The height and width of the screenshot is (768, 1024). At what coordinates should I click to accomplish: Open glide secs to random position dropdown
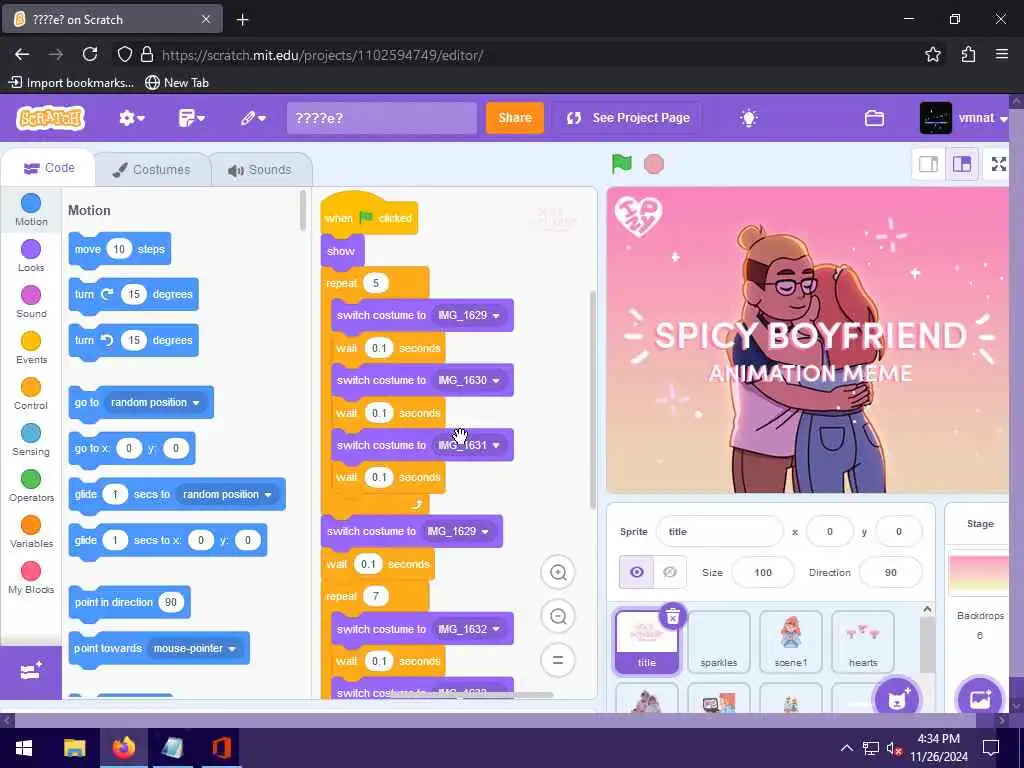coord(227,494)
